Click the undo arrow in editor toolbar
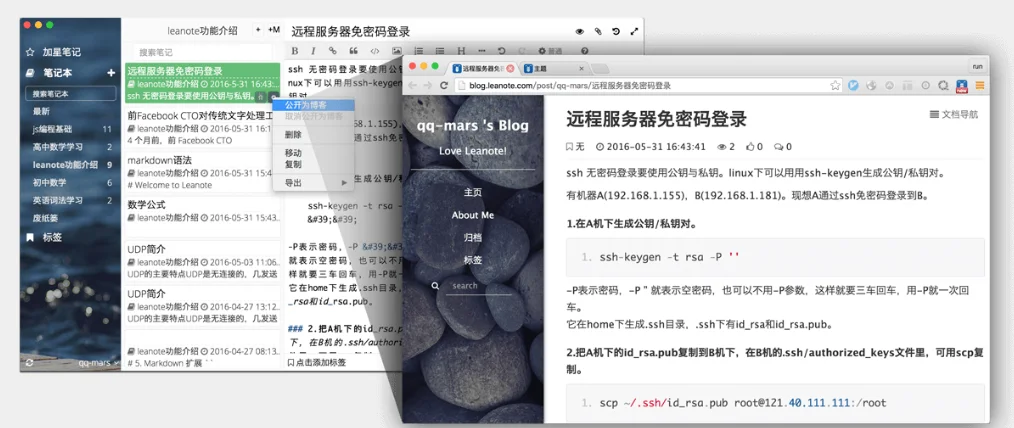1014x428 pixels. click(x=501, y=50)
